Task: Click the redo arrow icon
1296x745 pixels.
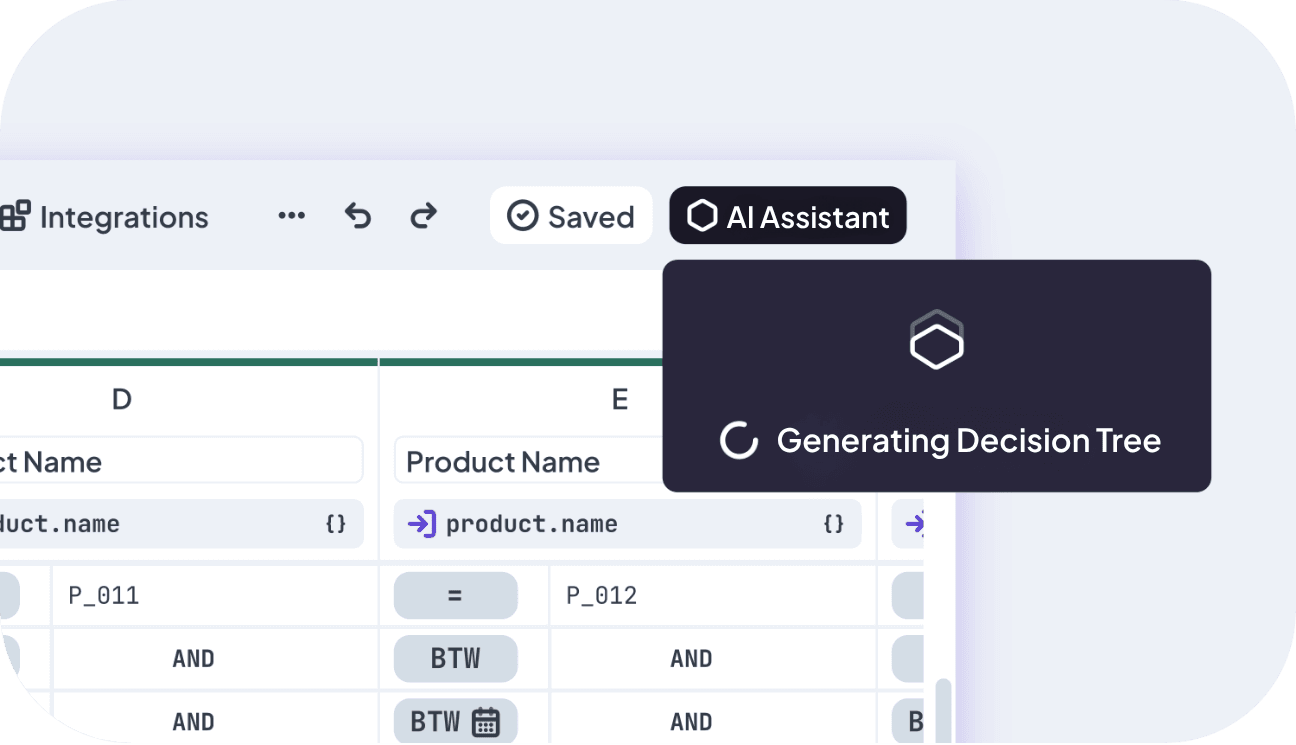Action: click(x=424, y=216)
